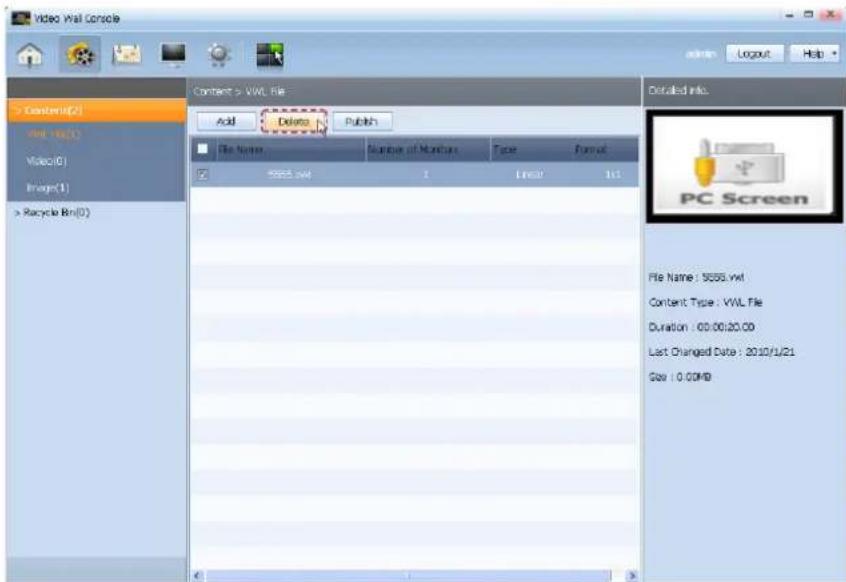Image resolution: width=846 pixels, height=582 pixels.
Task: Sort by Number of Monitors column
Action: coord(428,149)
